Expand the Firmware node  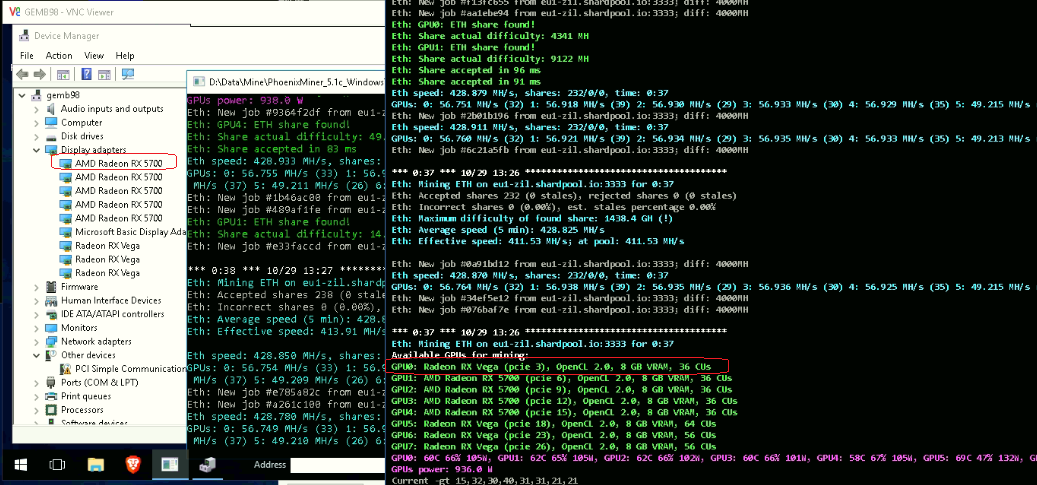click(37, 287)
